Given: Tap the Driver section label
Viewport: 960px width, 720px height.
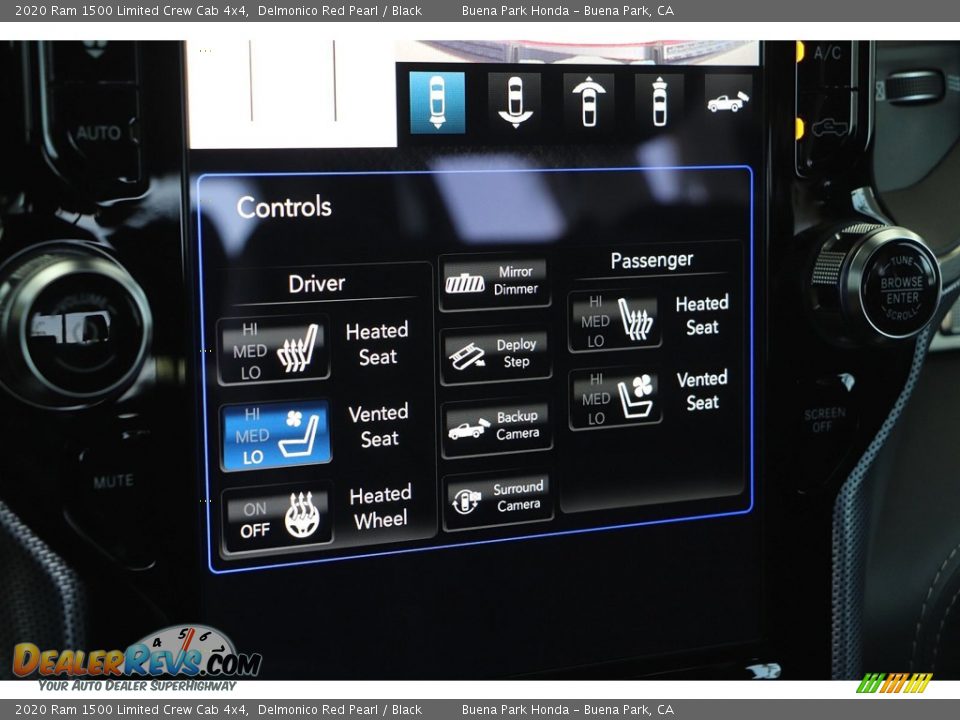Looking at the screenshot, I should [x=317, y=283].
